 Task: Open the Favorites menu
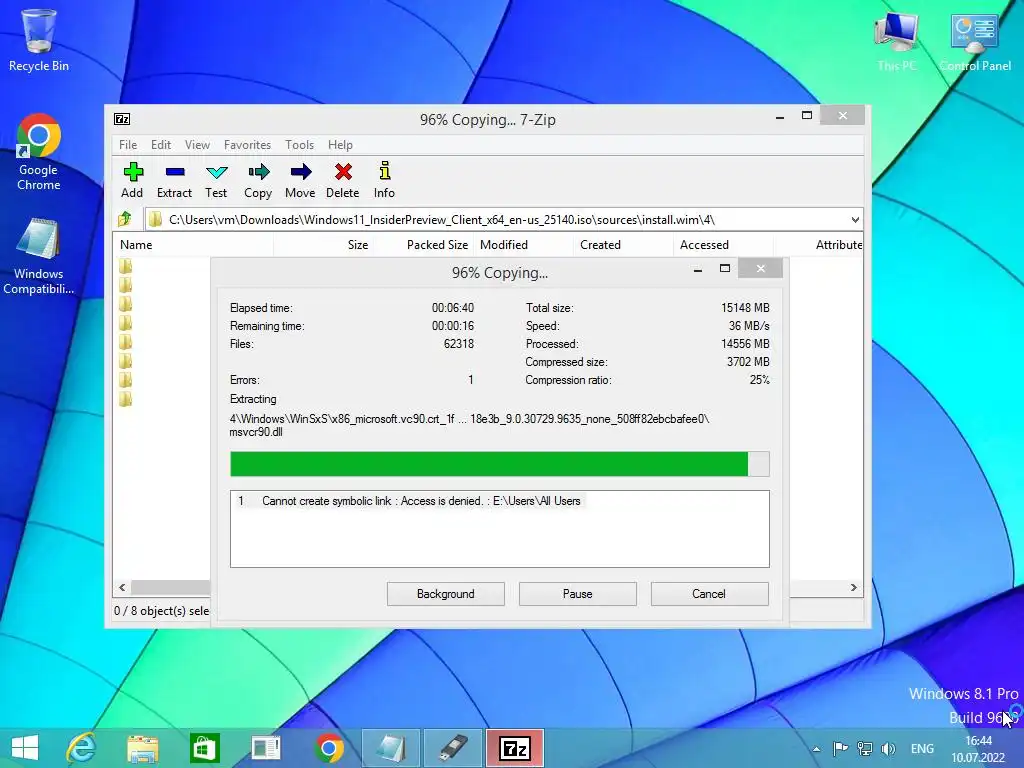247,144
